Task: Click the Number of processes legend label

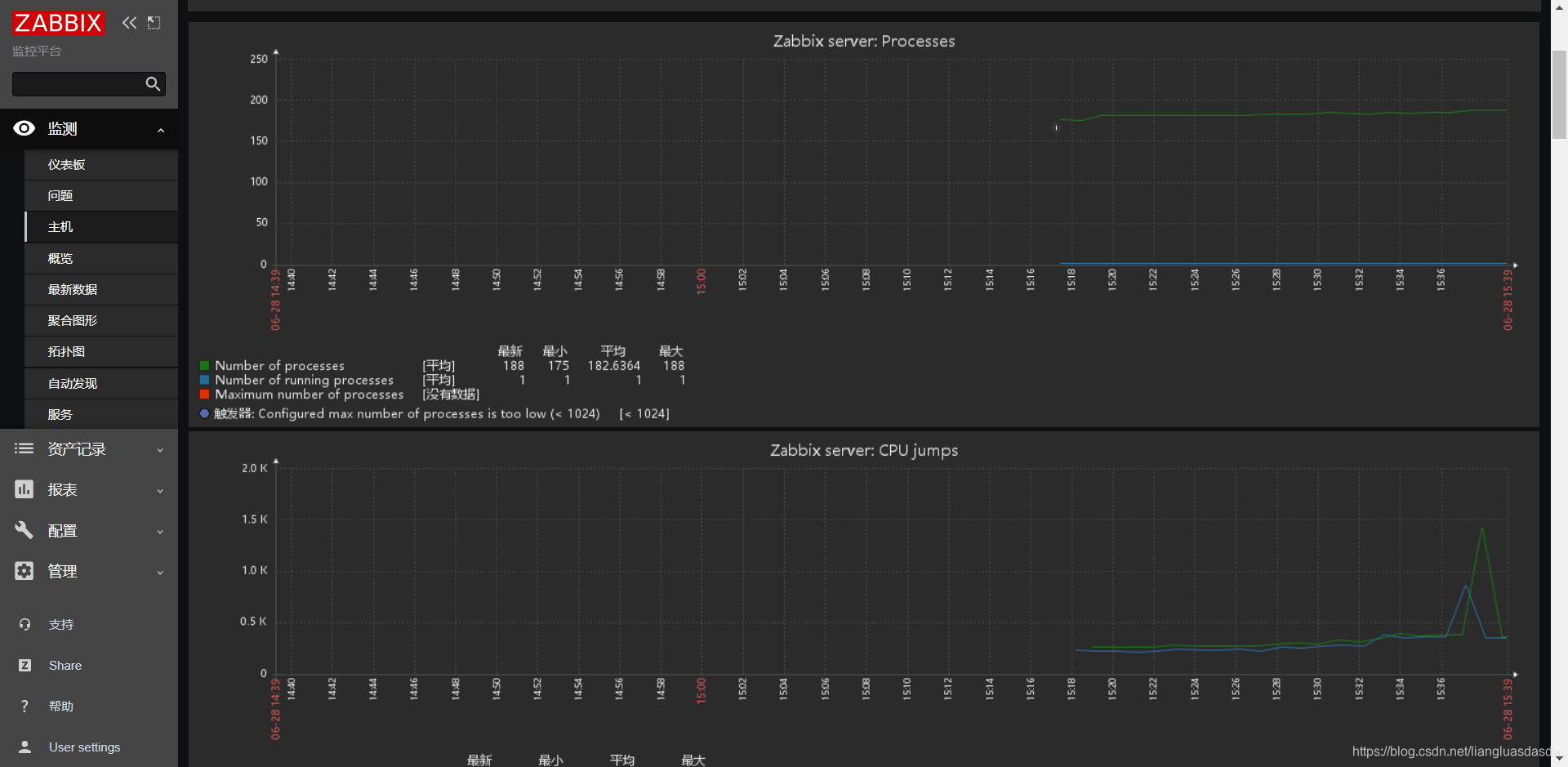Action: click(279, 366)
